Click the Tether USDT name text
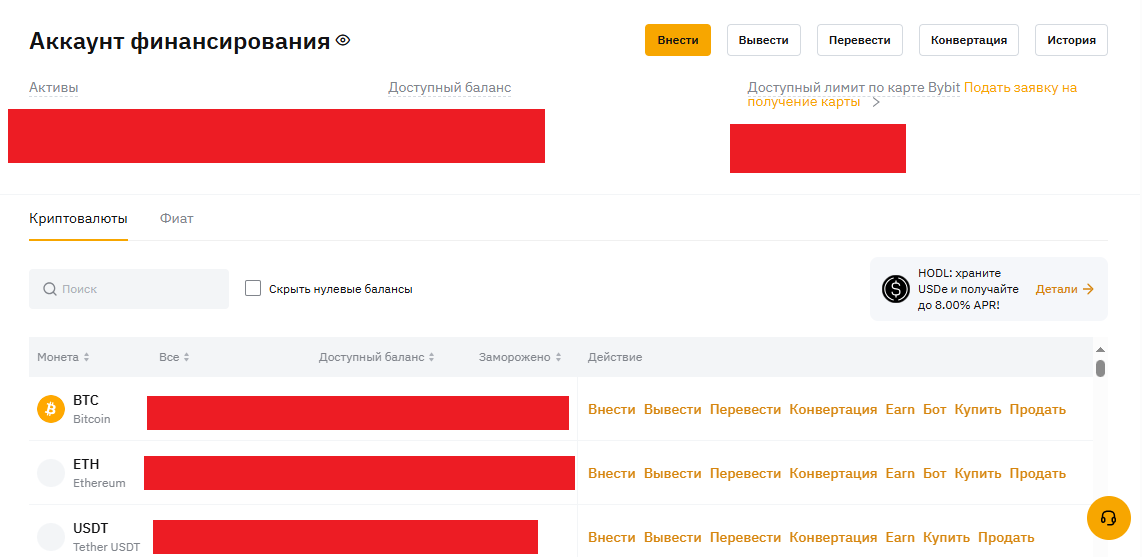This screenshot has height=557, width=1142. pyautogui.click(x=106, y=547)
